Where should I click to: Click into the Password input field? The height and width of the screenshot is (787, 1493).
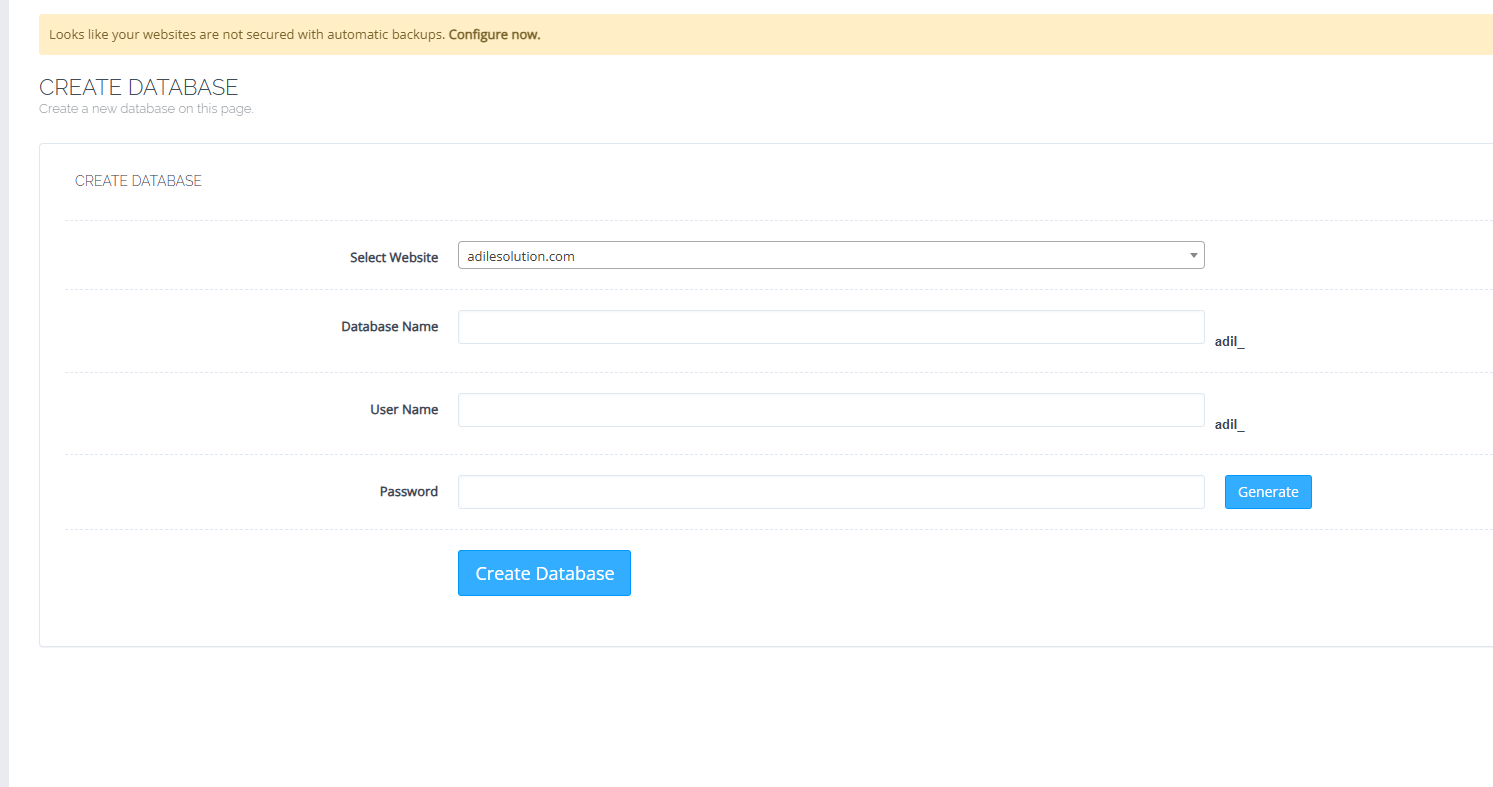point(830,492)
